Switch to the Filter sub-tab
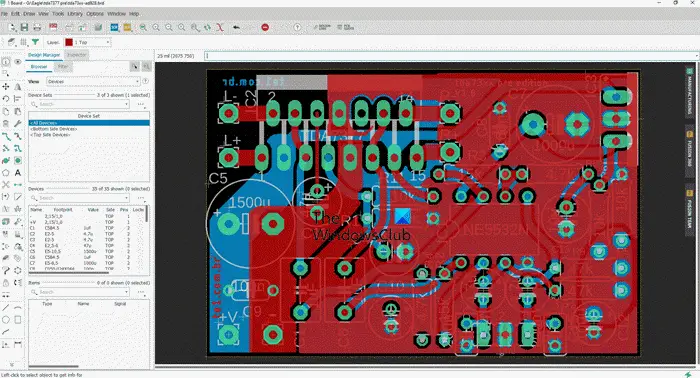Image resolution: width=700 pixels, height=378 pixels. [63, 66]
